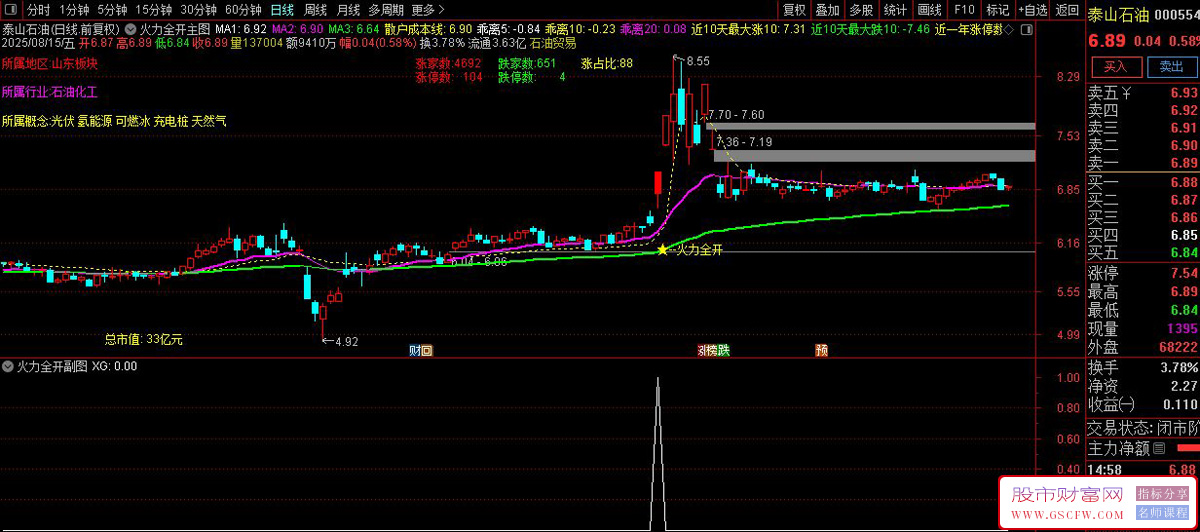This screenshot has height=532, width=1200.
Task: Click the 多股 multi-stock button
Action: (861, 10)
